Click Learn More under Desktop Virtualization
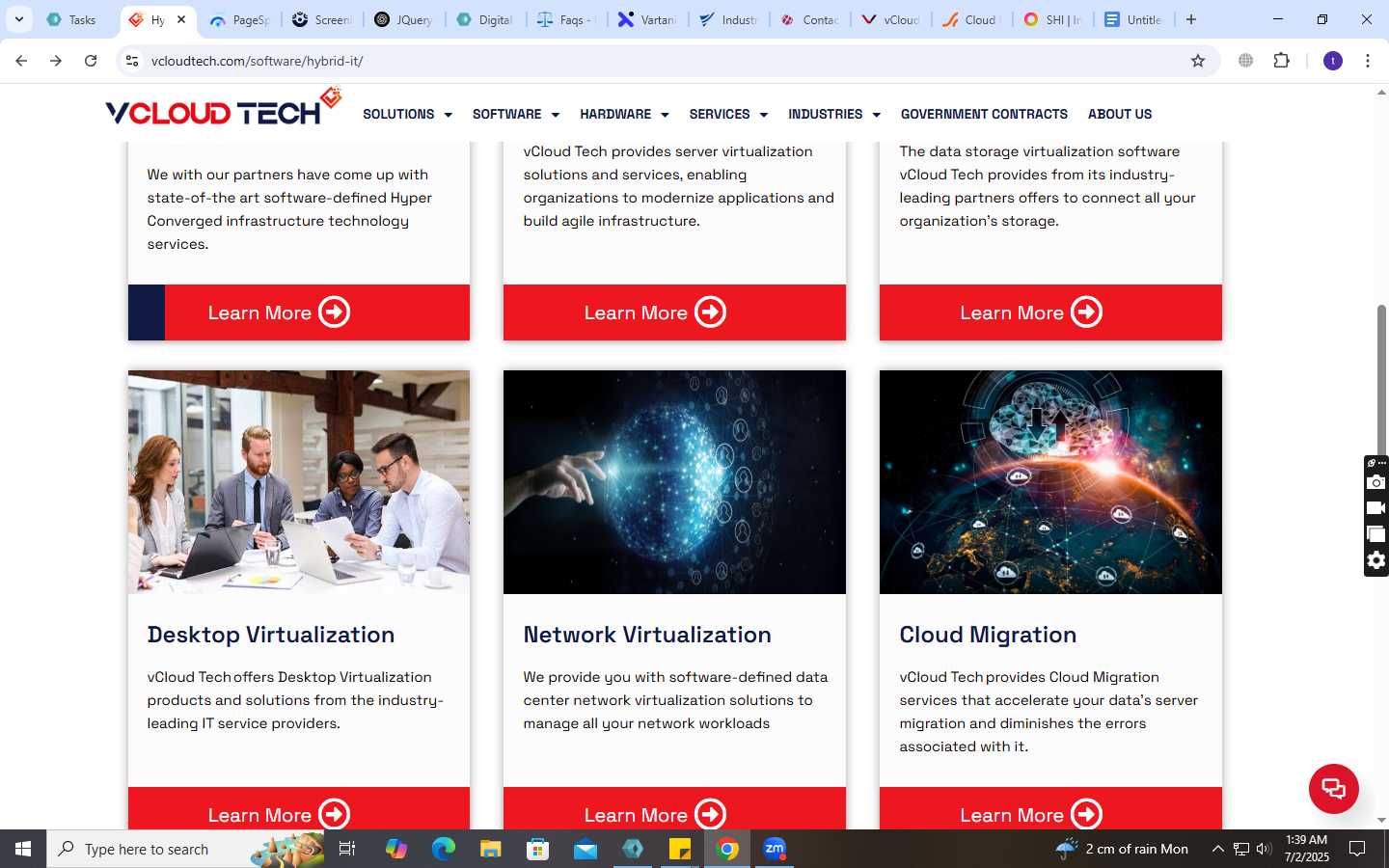Screen dimensions: 1389x868 click(x=299, y=809)
